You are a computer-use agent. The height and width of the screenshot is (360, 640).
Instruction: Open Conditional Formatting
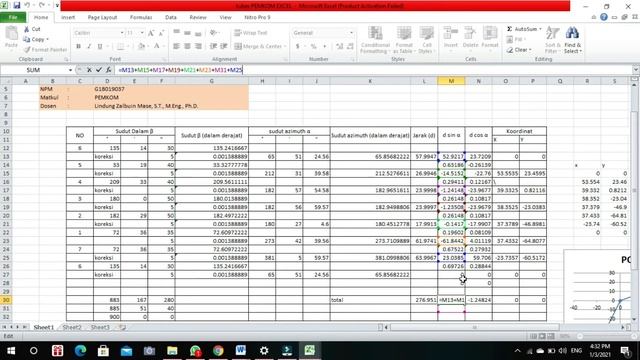coord(375,40)
